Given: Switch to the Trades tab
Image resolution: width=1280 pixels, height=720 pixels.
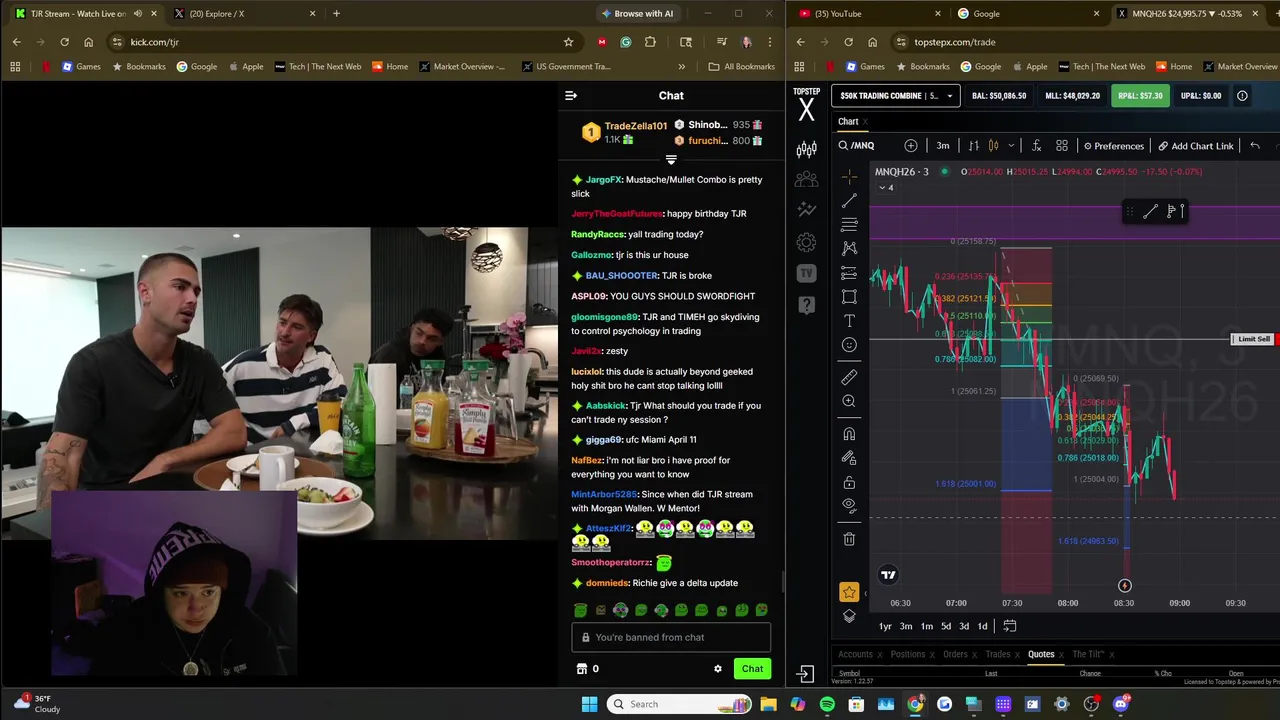Looking at the screenshot, I should click(998, 654).
